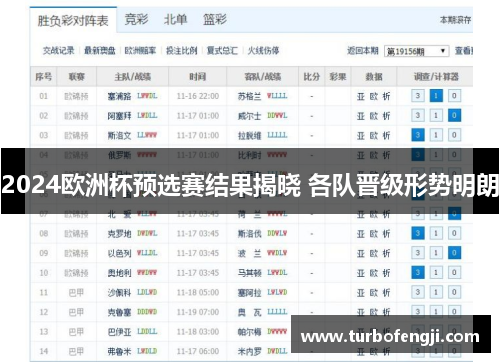Open 欧 data for row 01 塞浦路
Viewport: 500px width, 362px height.
click(374, 96)
